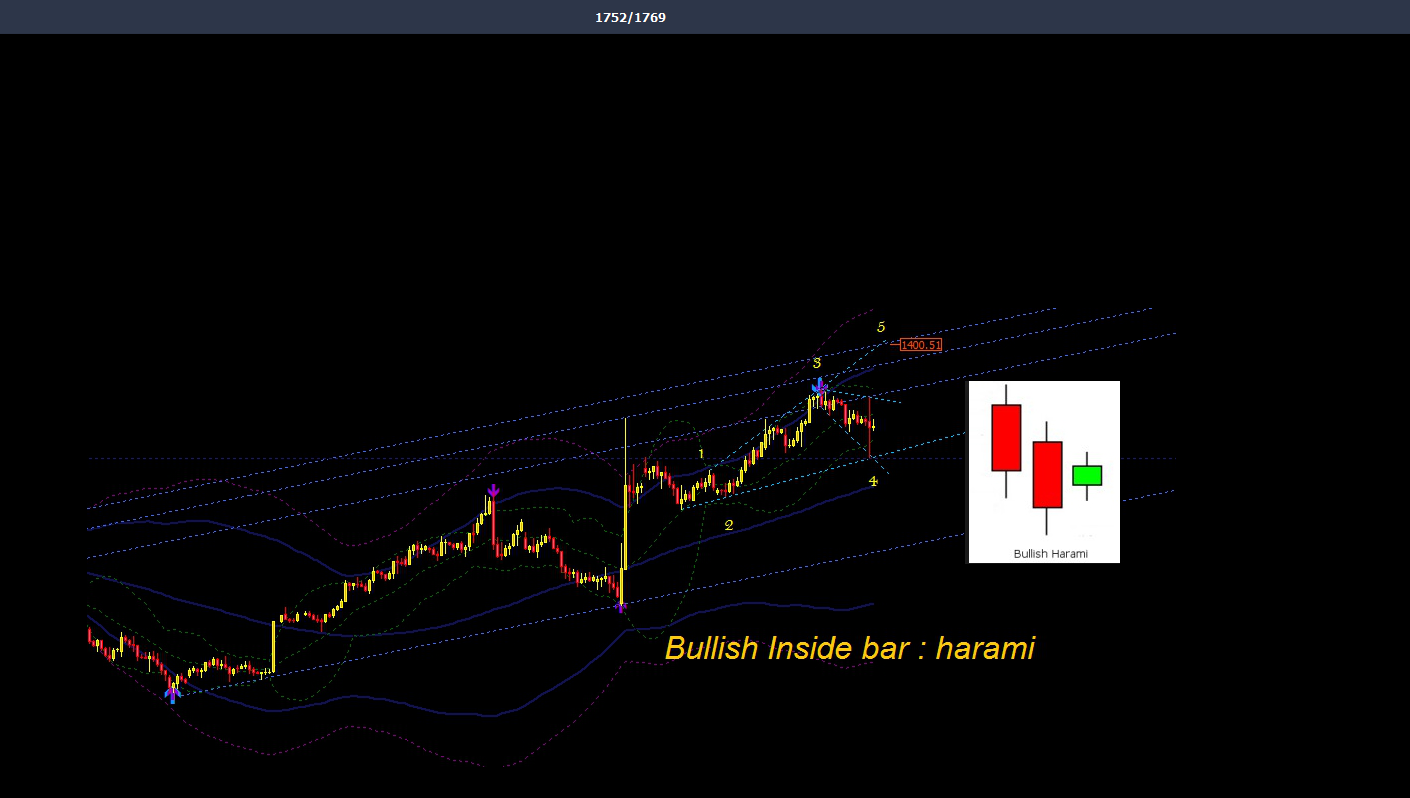This screenshot has width=1410, height=798.
Task: Click the wave label 5
Action: [x=880, y=327]
